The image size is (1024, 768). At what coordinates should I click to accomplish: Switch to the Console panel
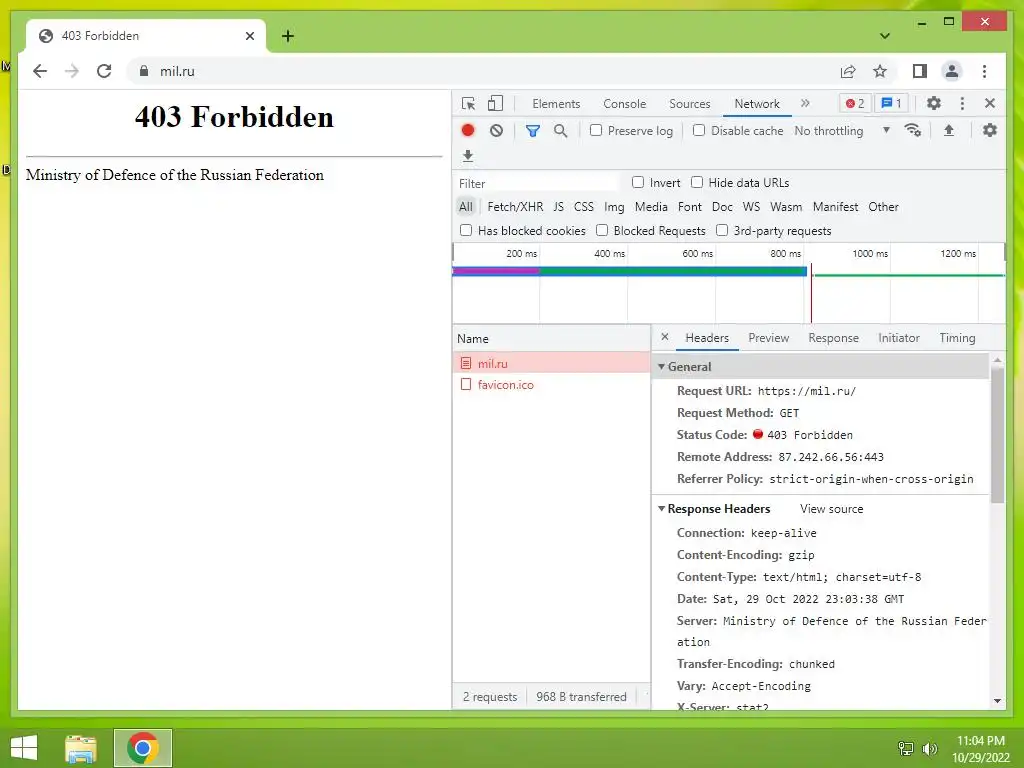(624, 104)
